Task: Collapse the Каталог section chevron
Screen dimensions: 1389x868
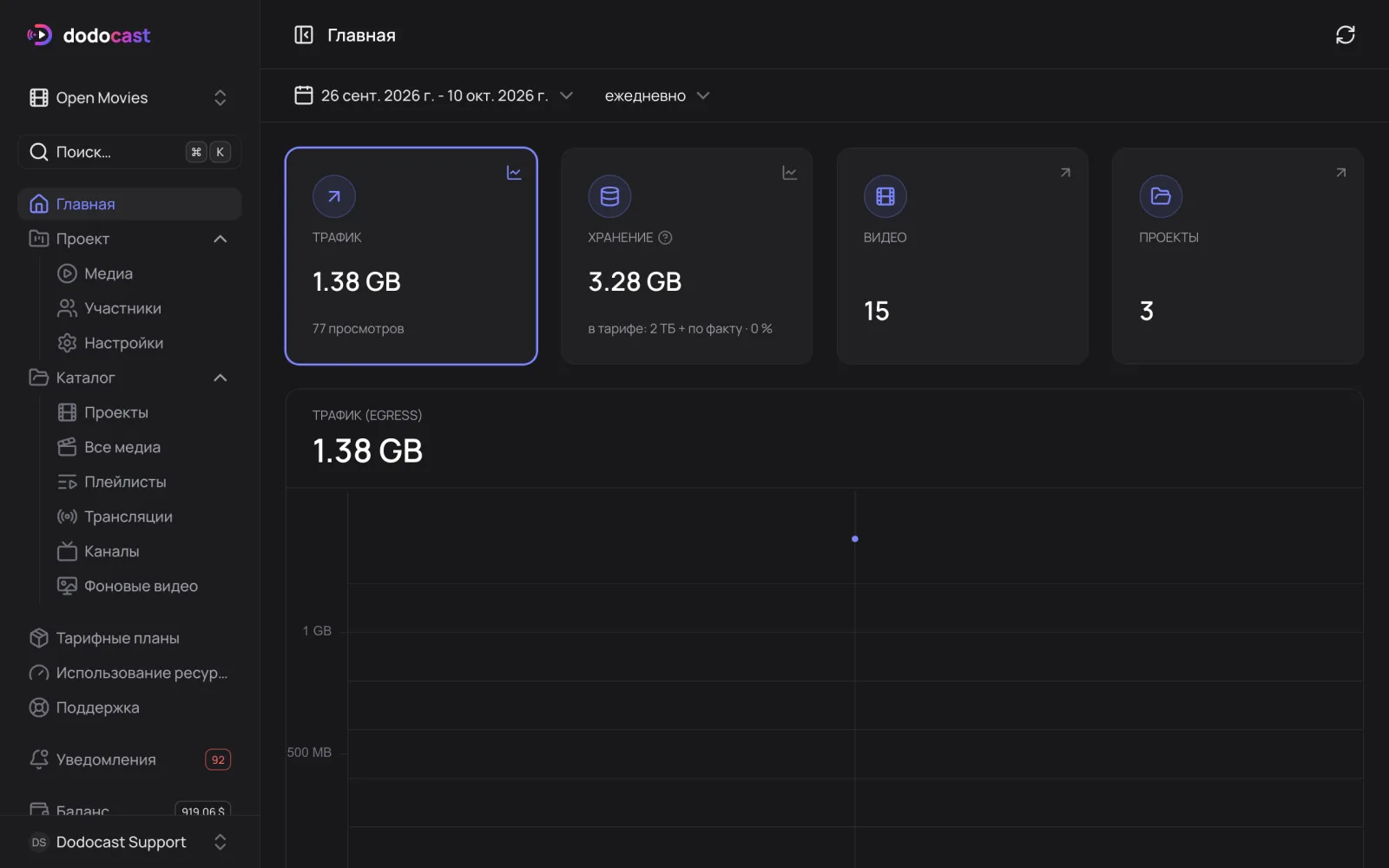Action: (221, 378)
